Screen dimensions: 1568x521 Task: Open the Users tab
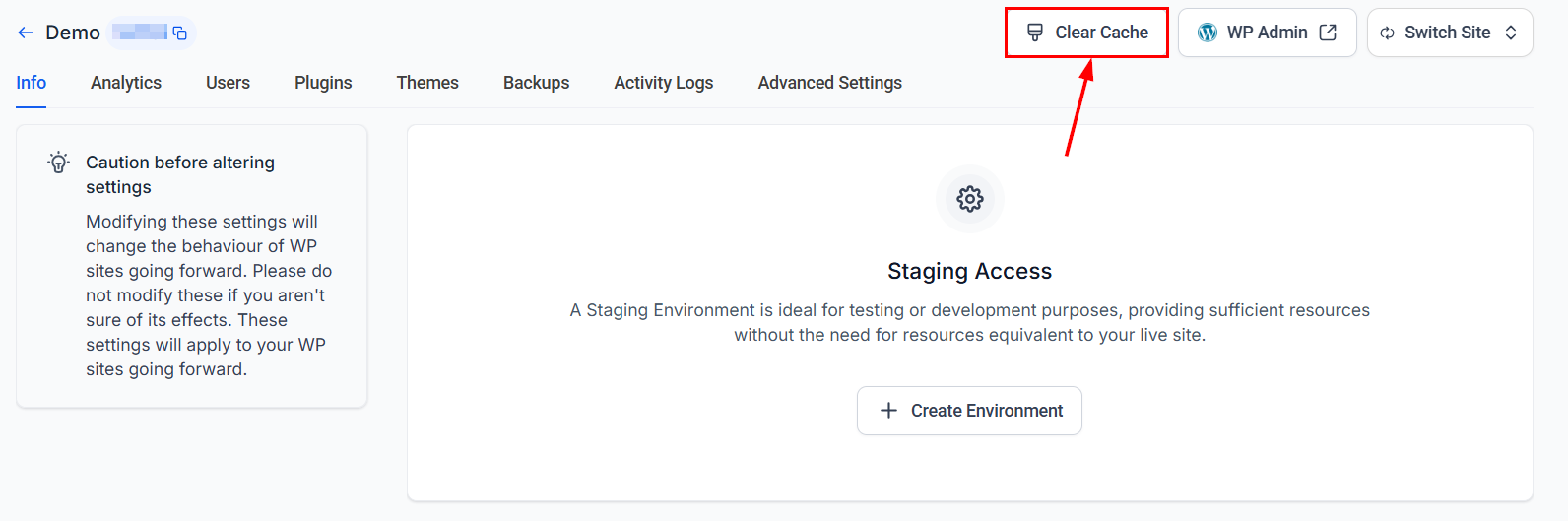tap(228, 83)
